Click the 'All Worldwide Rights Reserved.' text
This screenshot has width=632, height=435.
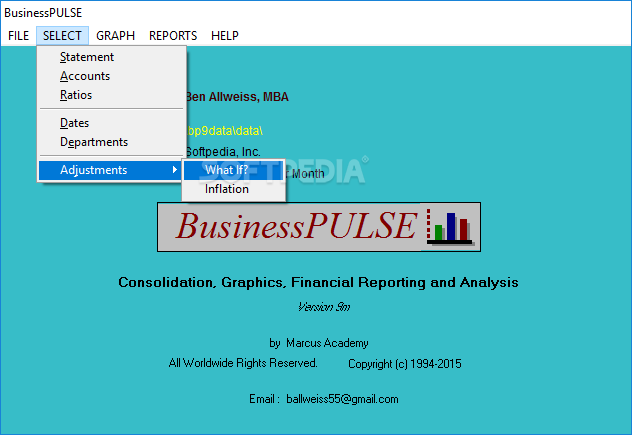tap(243, 363)
